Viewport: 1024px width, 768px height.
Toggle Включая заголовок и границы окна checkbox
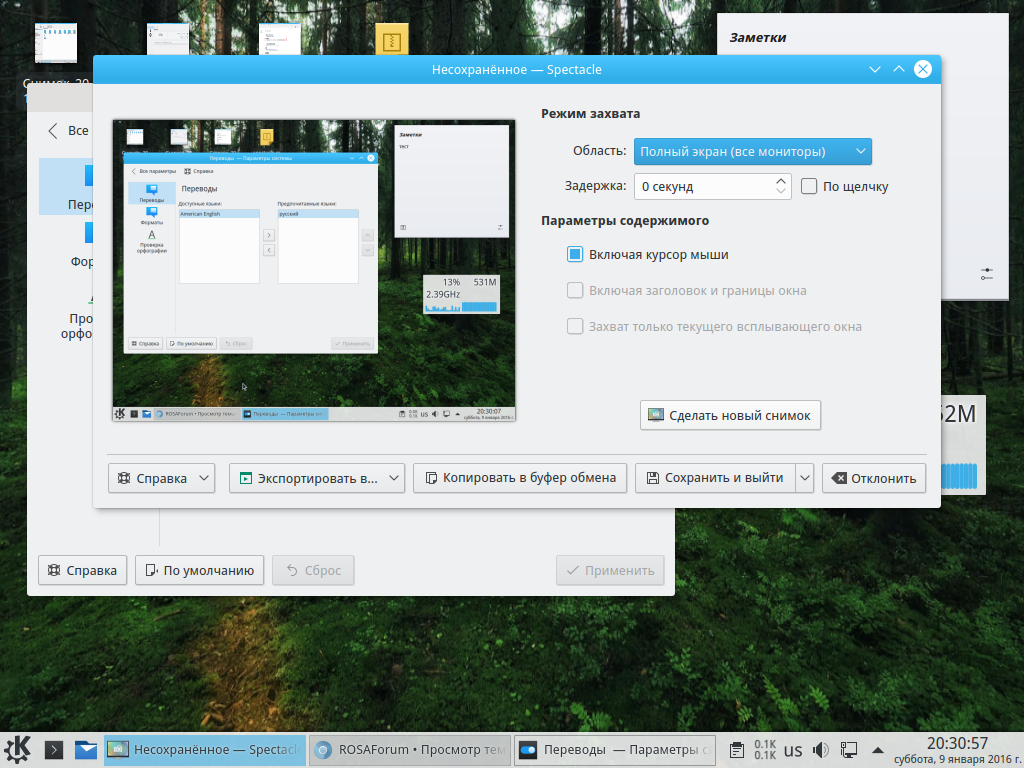pos(575,291)
